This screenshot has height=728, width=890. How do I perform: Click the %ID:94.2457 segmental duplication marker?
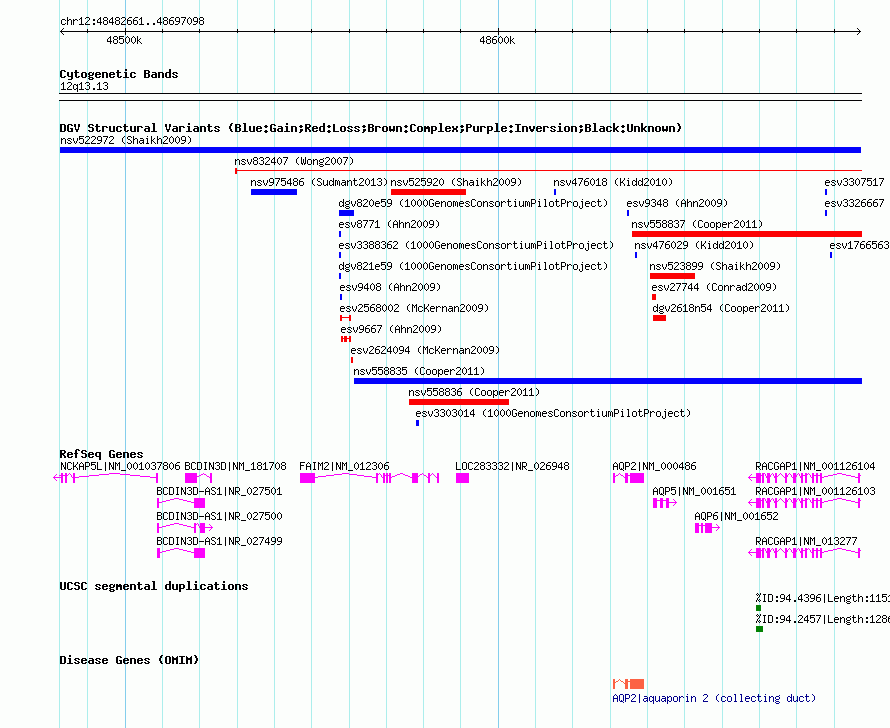pyautogui.click(x=759, y=629)
